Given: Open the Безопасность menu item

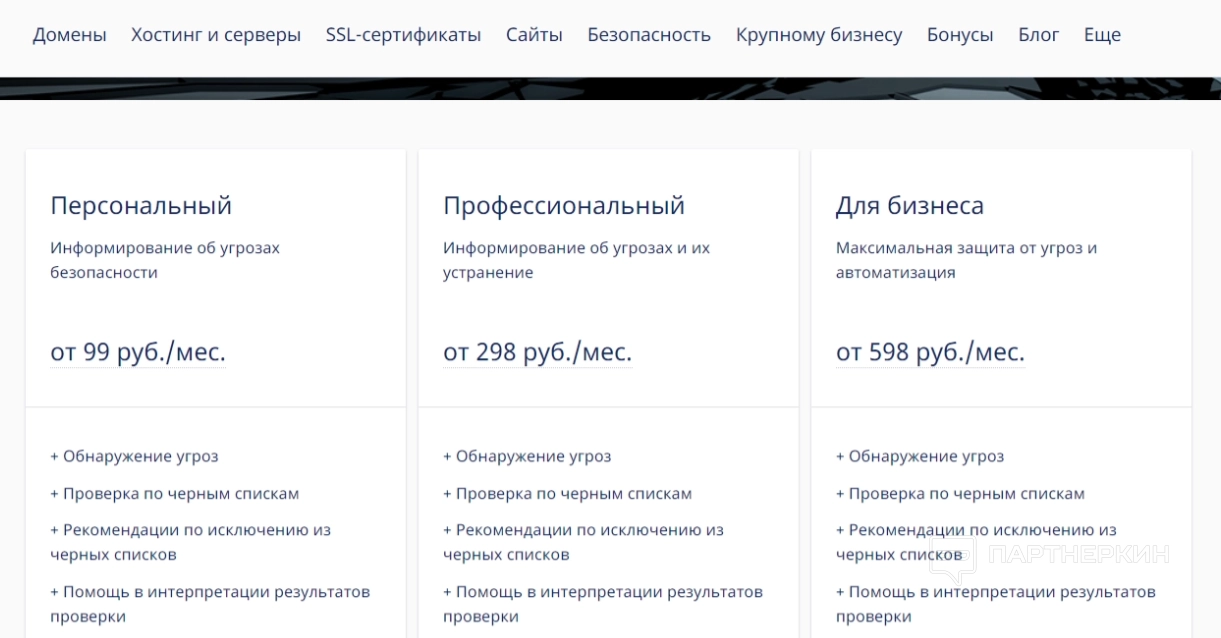Looking at the screenshot, I should [x=649, y=35].
